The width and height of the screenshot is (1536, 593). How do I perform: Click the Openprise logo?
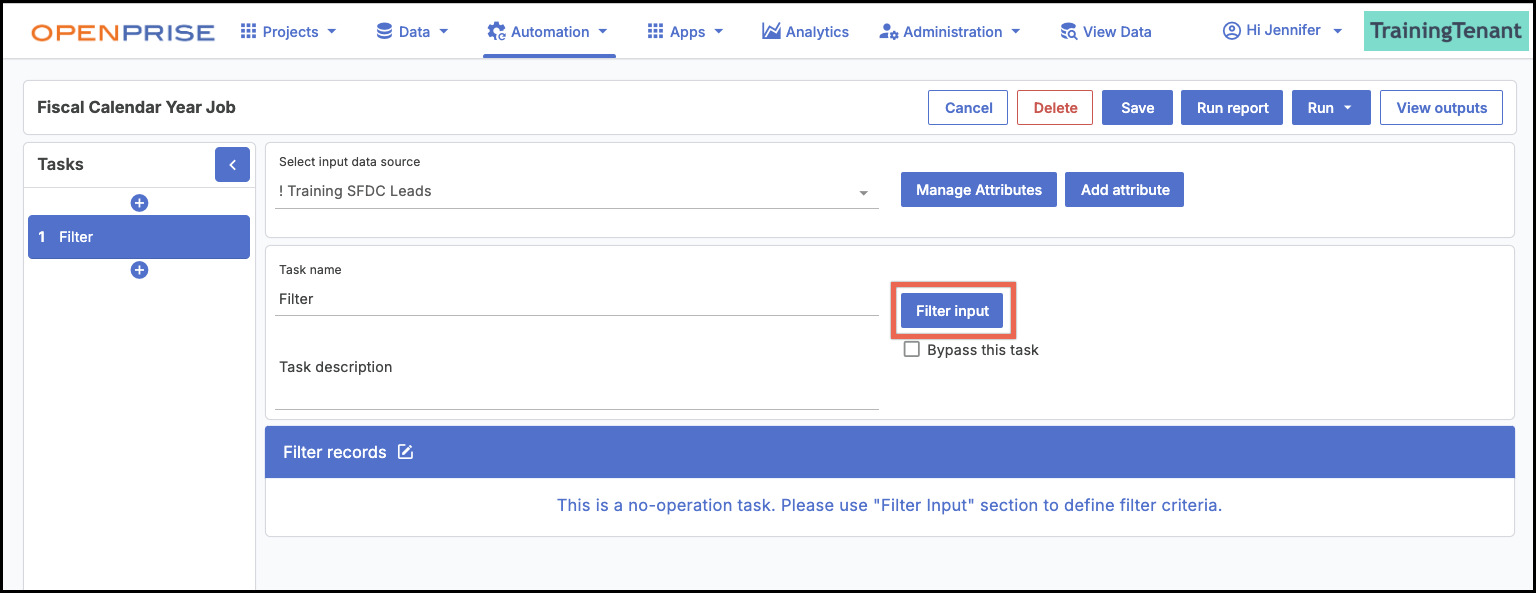[x=123, y=33]
